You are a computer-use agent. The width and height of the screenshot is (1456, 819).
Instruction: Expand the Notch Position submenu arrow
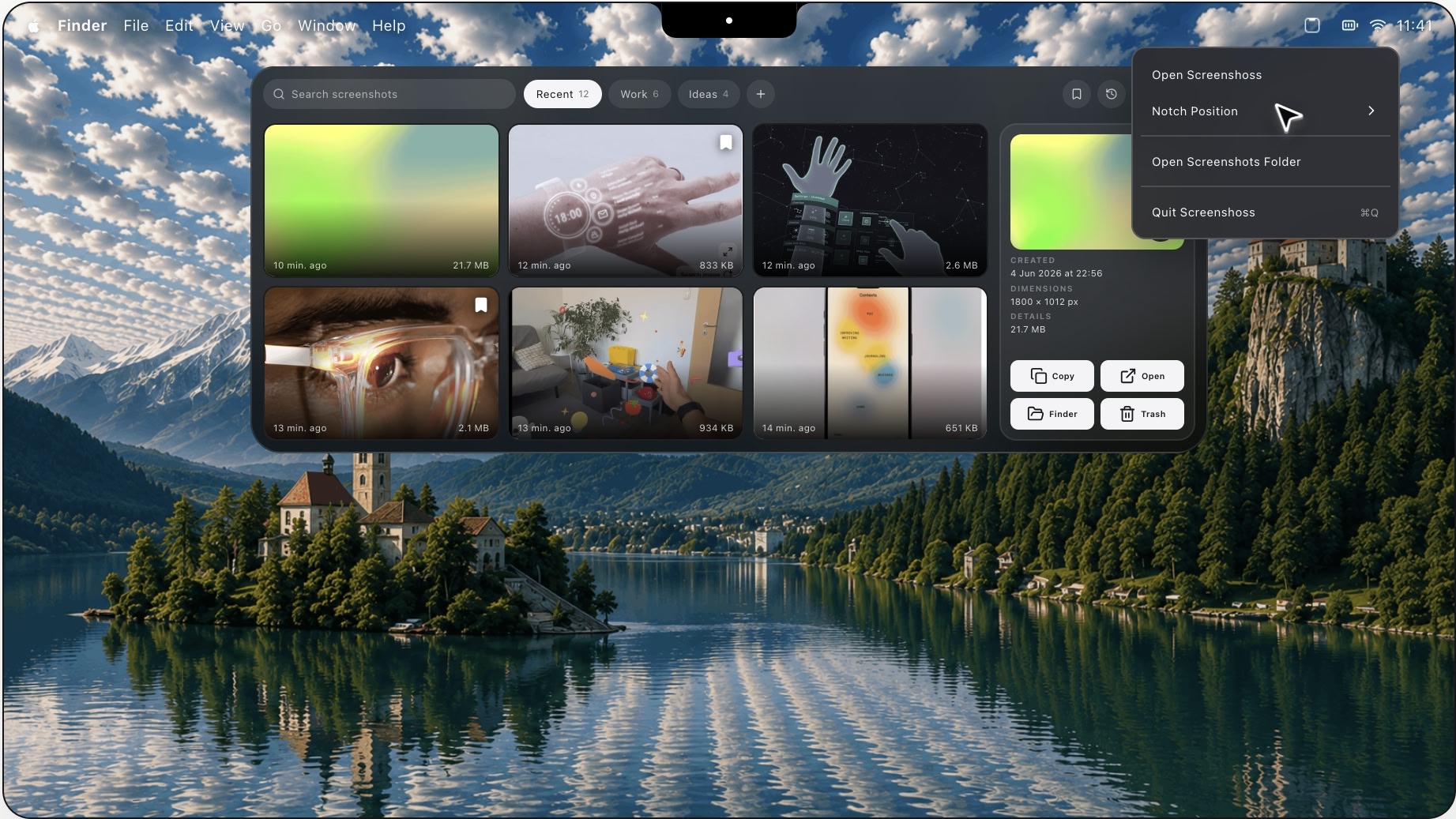1371,111
